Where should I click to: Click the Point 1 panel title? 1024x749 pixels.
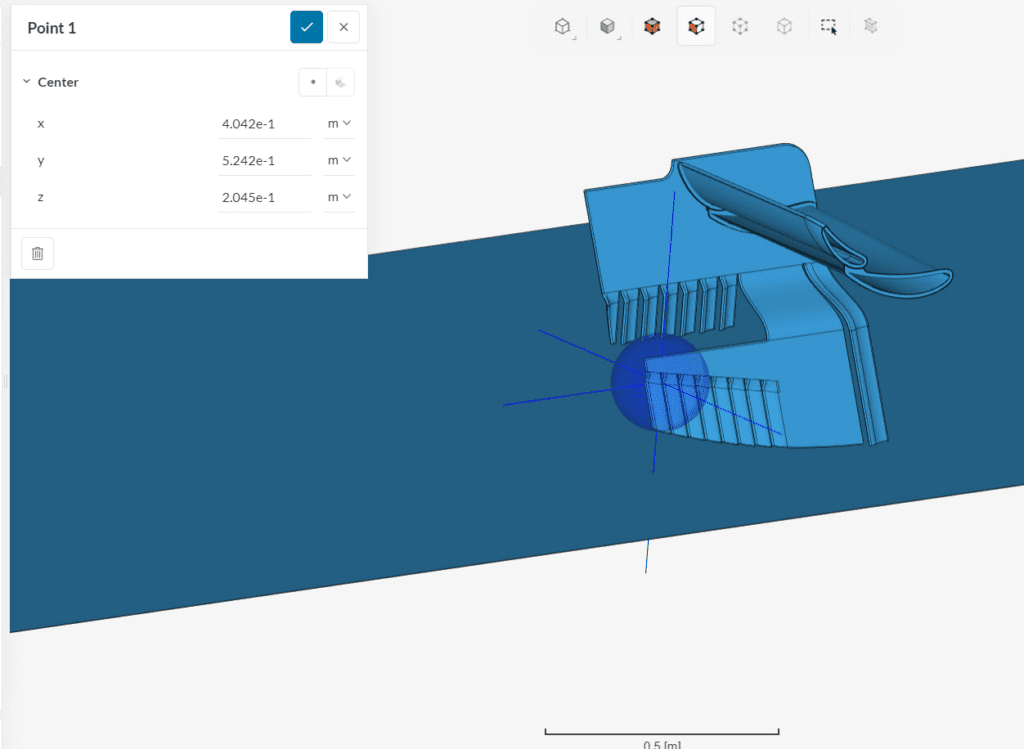click(x=52, y=28)
